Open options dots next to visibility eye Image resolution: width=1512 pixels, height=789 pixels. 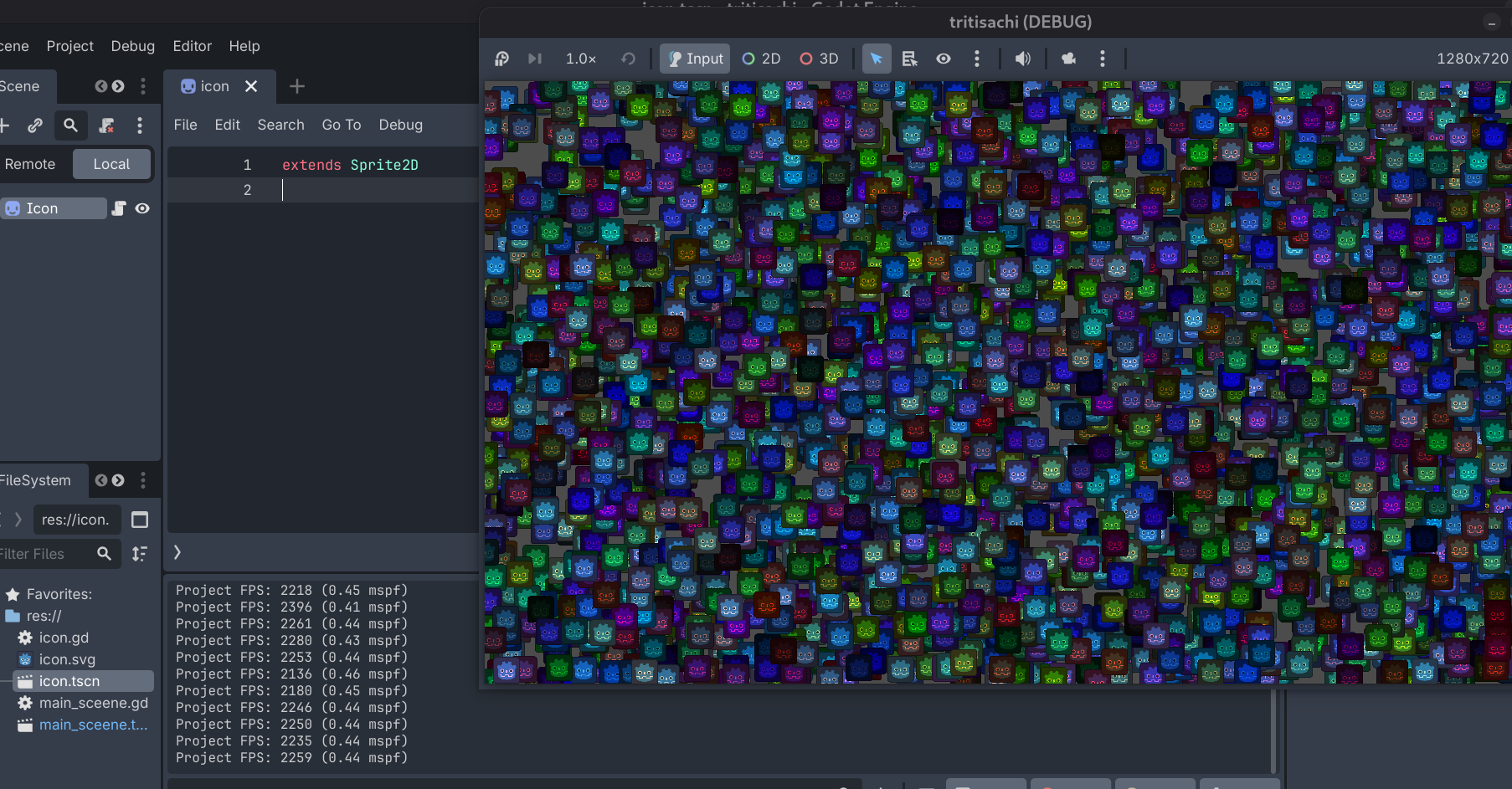(977, 59)
